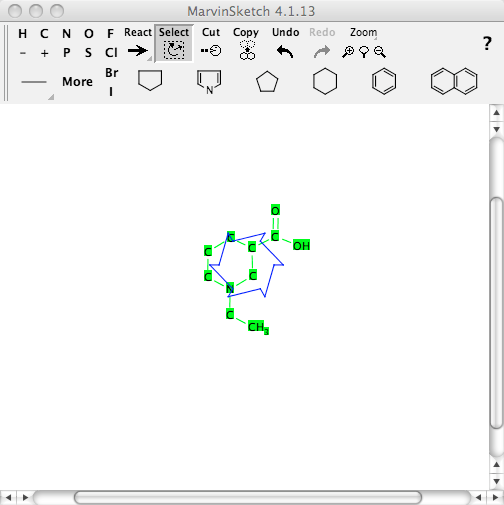Viewport: 504px width, 505px height.
Task: Insert the cyclohexane ring template
Action: pos(325,81)
